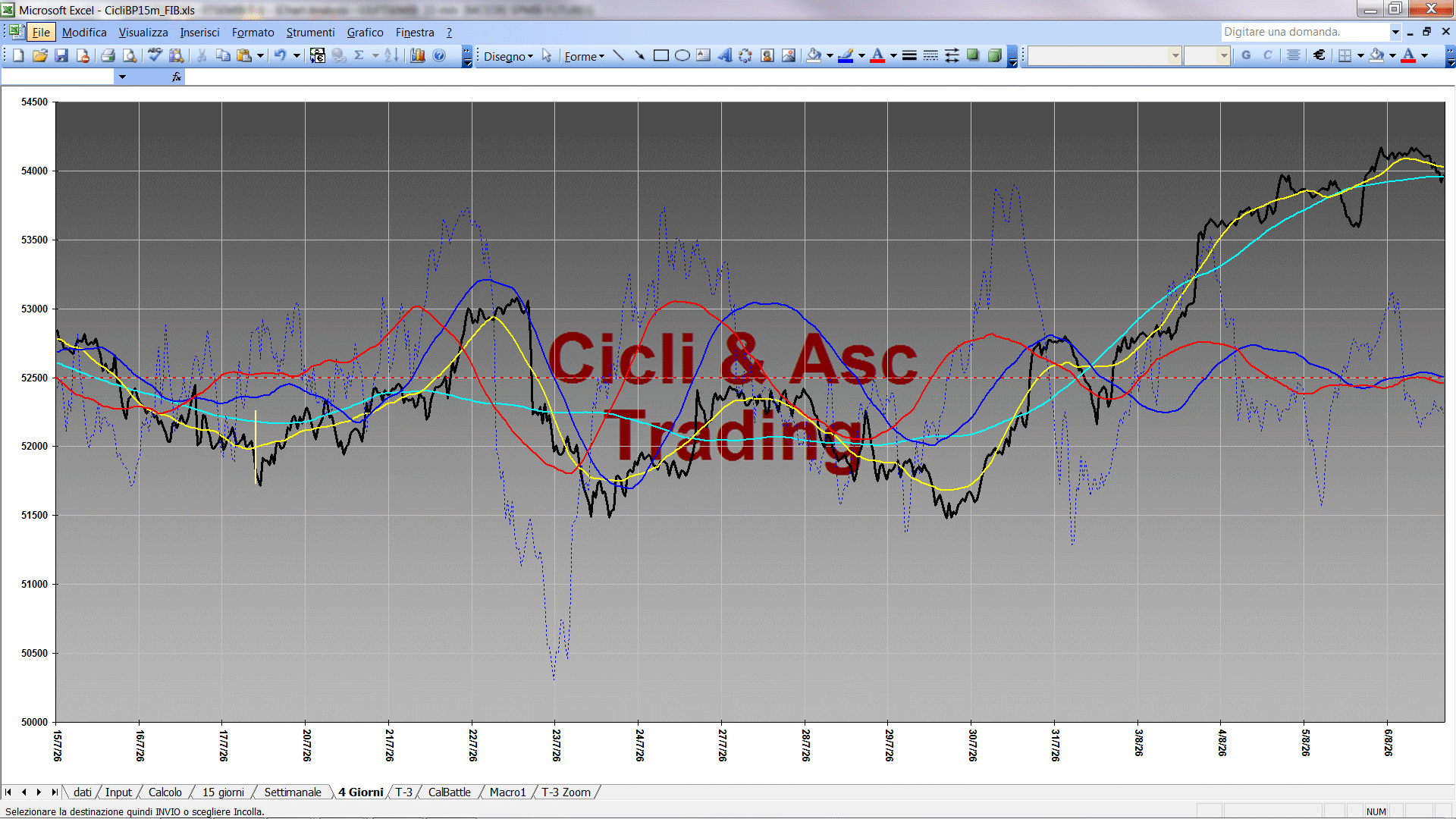Pick the drawing toolbar fill color bucket
Viewport: 1456px width, 819px height.
coord(814,55)
